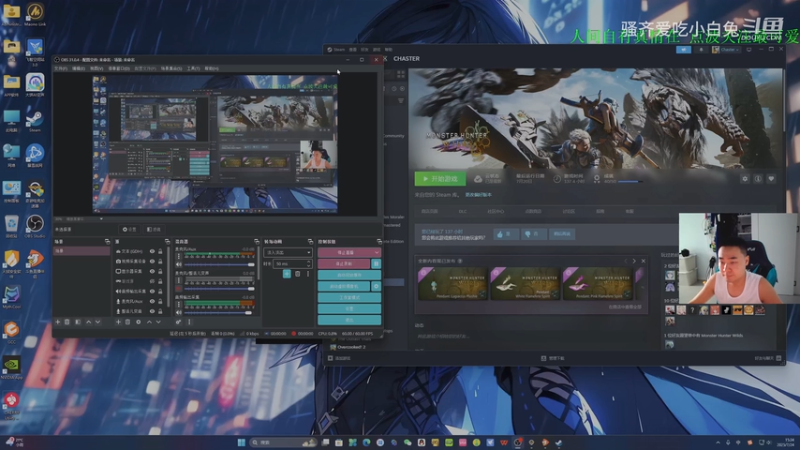Open advanced audio properties gear in OBS mixer
The height and width of the screenshot is (450, 800).
[179, 322]
